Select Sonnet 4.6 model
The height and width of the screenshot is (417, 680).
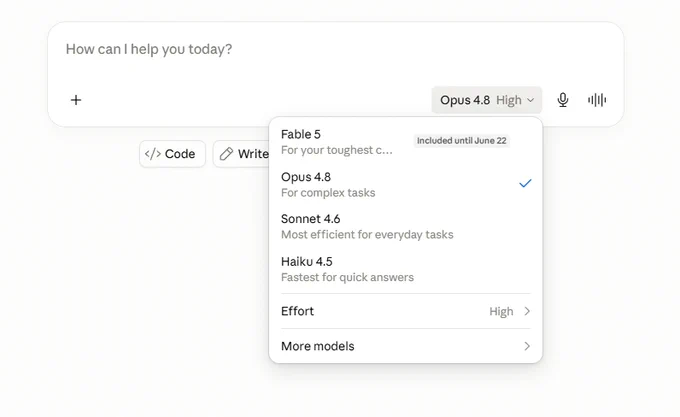point(405,226)
